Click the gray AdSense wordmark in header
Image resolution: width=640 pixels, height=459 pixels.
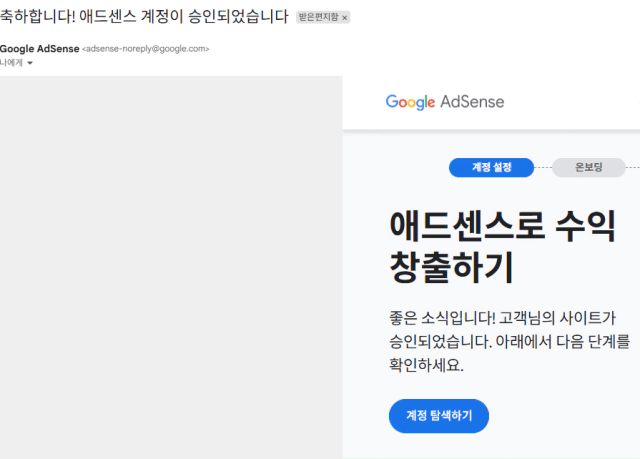(472, 102)
